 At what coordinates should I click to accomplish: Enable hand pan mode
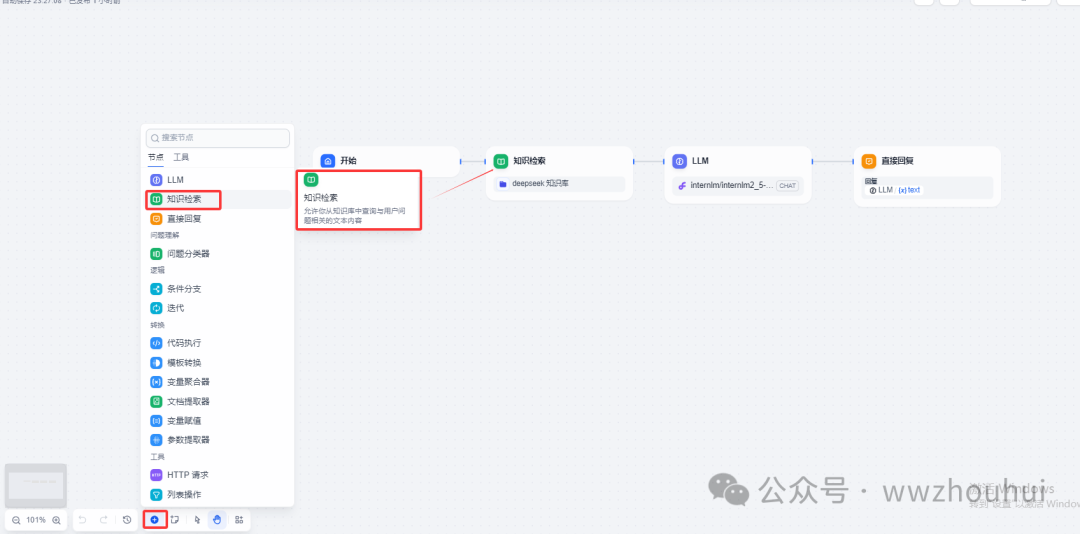(x=217, y=520)
